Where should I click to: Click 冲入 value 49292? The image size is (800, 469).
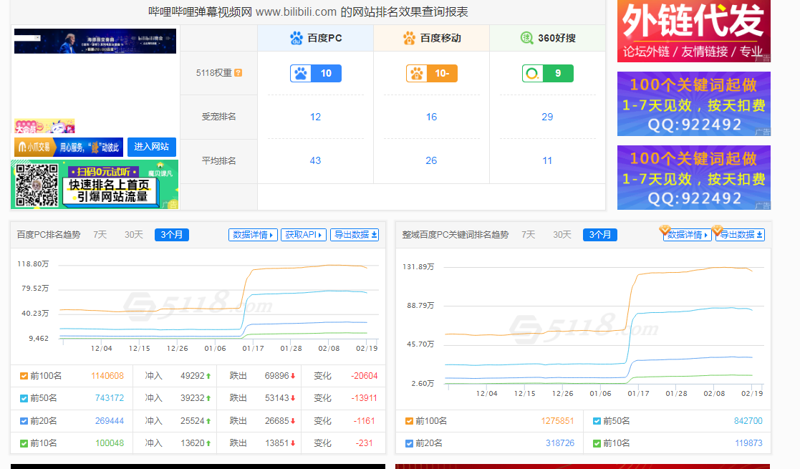(192, 376)
